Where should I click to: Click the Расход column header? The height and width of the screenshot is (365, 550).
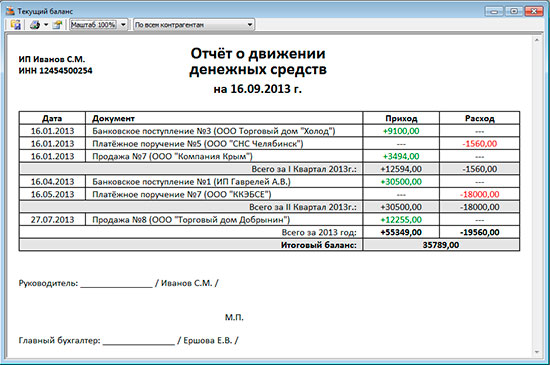[479, 118]
